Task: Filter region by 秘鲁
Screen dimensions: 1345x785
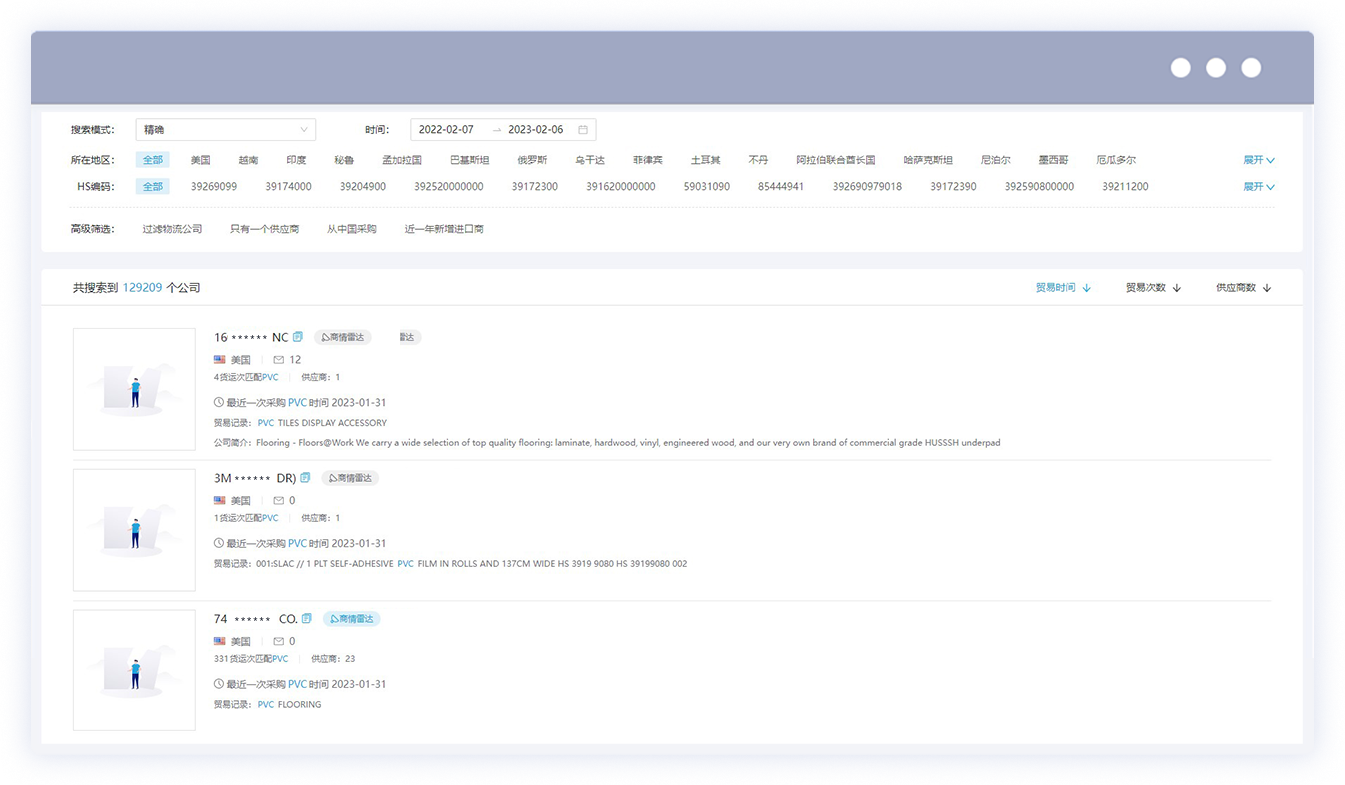Action: [344, 159]
